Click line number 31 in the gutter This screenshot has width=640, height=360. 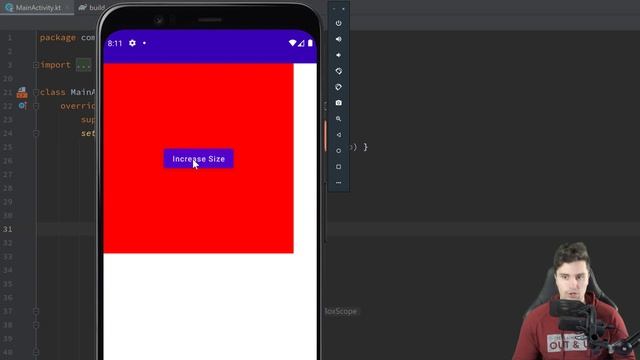(x=8, y=229)
